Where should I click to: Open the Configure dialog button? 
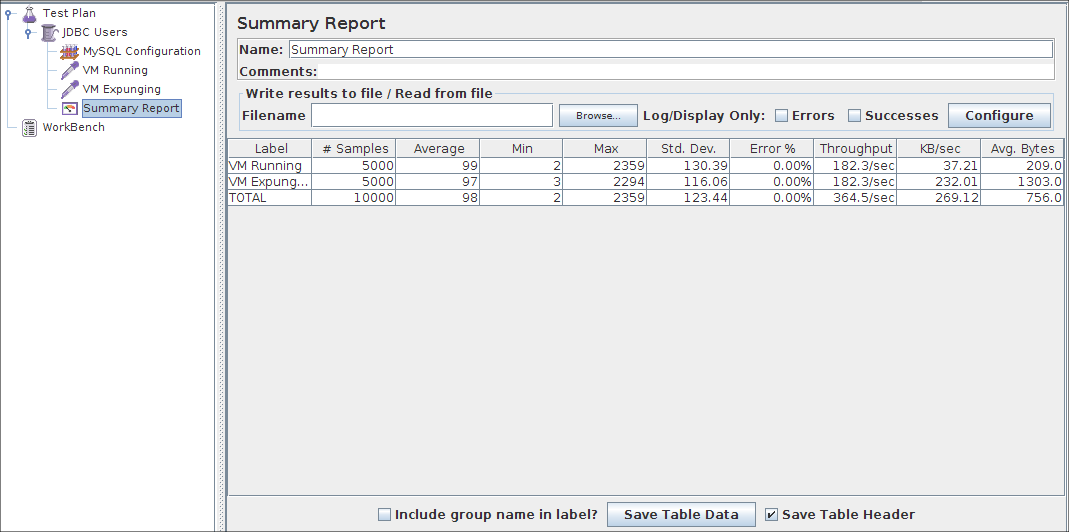[998, 116]
